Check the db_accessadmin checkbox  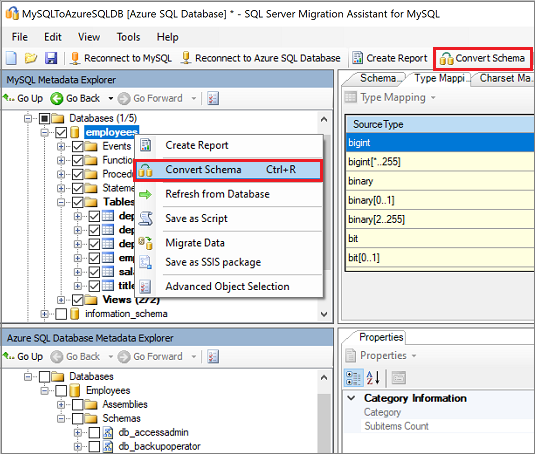[95, 433]
